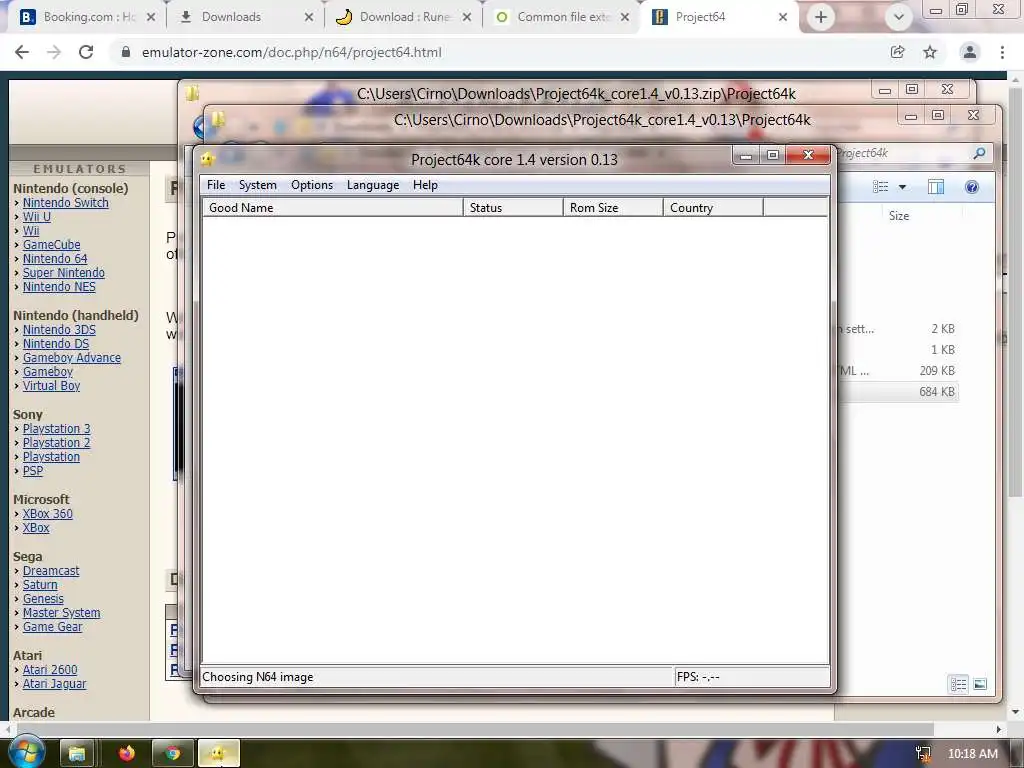Open the XBox 360 link
1024x768 pixels.
click(x=48, y=514)
